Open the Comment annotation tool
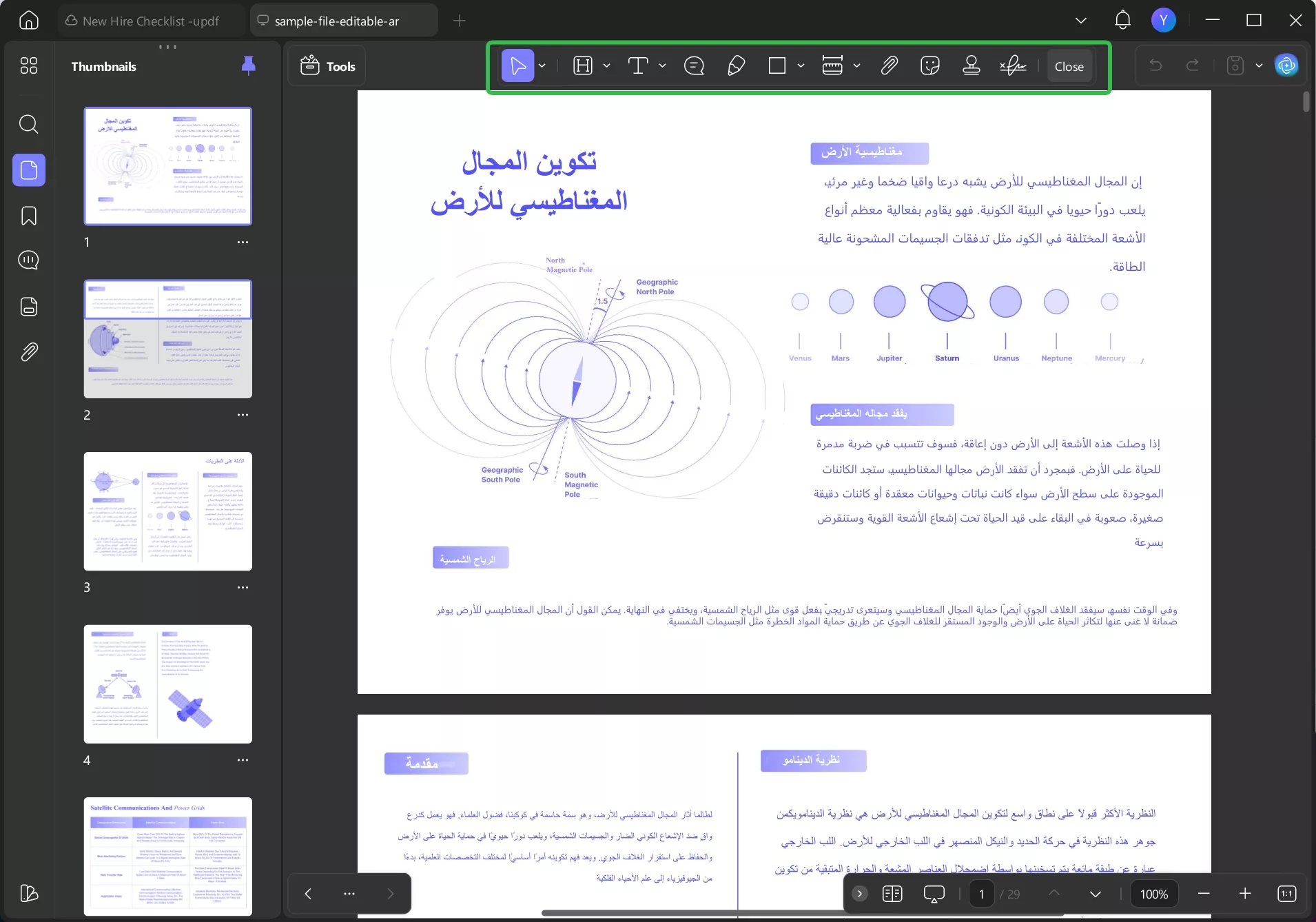The image size is (1316, 922). [x=695, y=65]
